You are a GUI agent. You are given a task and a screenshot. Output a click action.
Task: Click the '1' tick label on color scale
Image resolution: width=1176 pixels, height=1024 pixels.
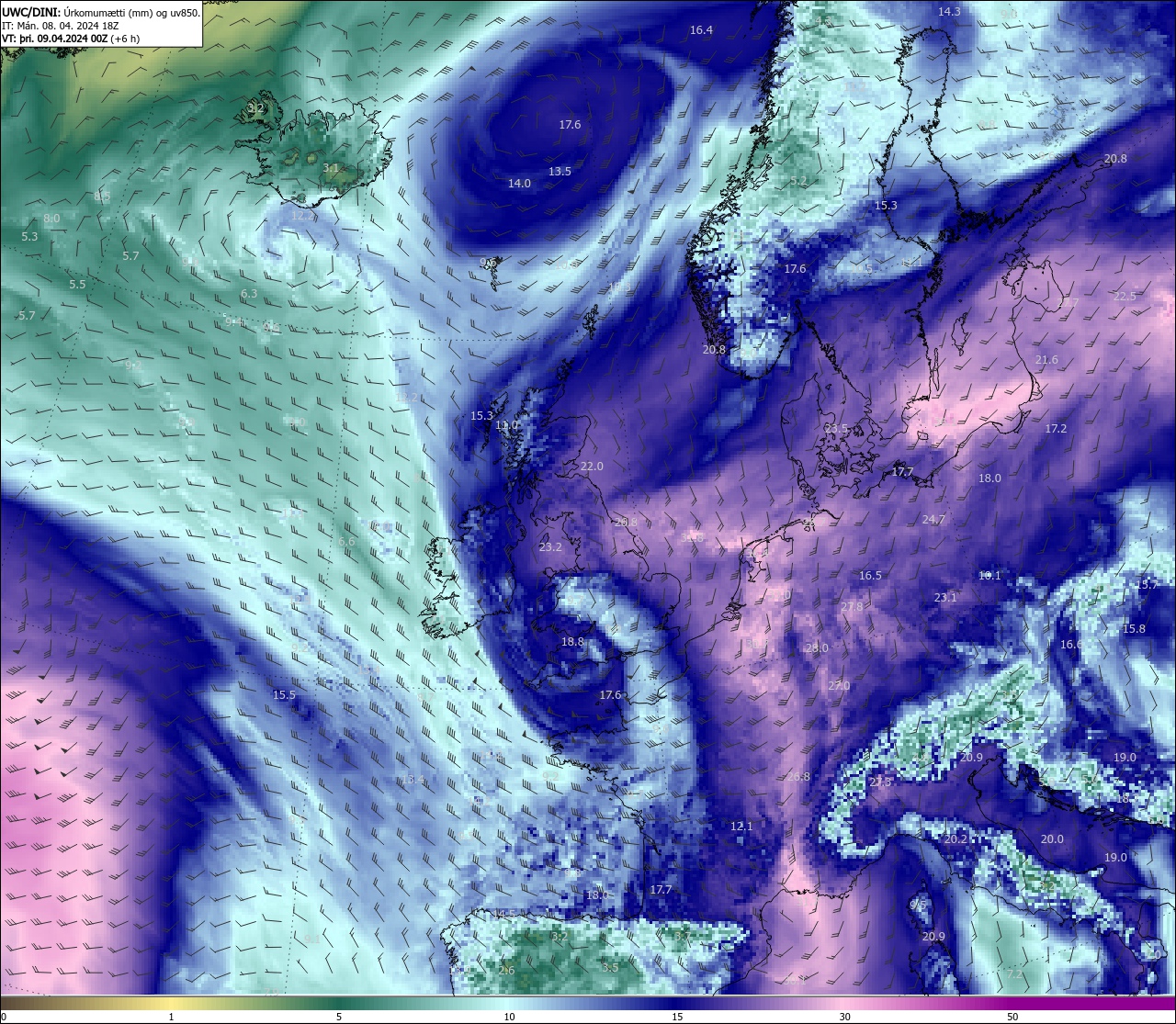(x=172, y=1017)
